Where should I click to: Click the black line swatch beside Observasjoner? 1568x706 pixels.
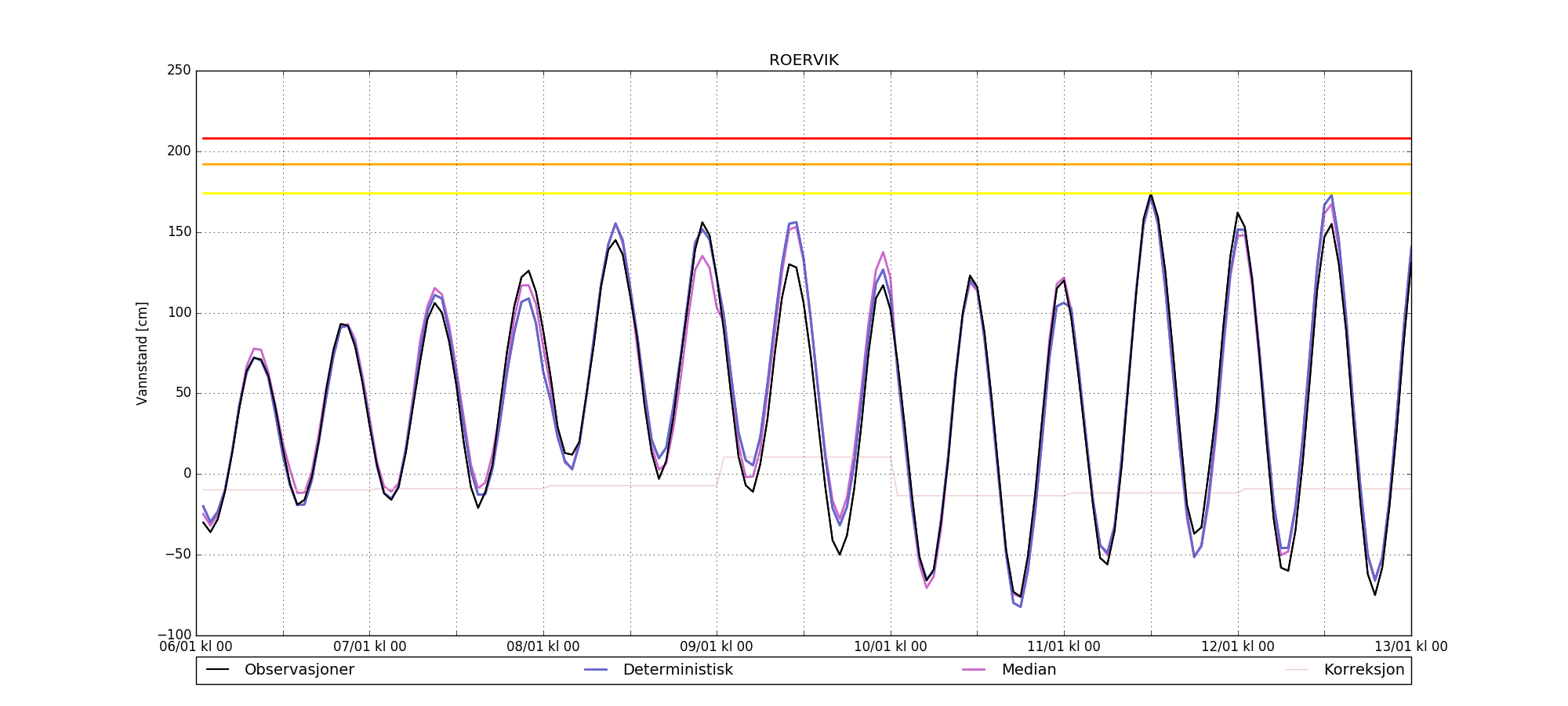217,670
